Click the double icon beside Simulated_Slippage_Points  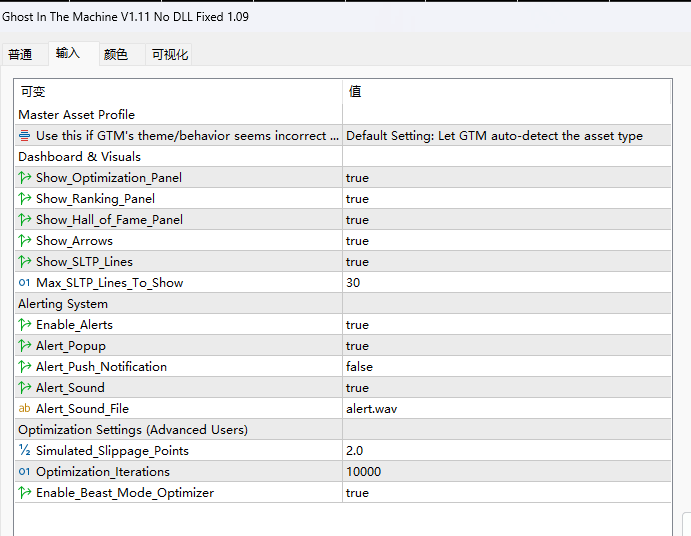(25, 450)
